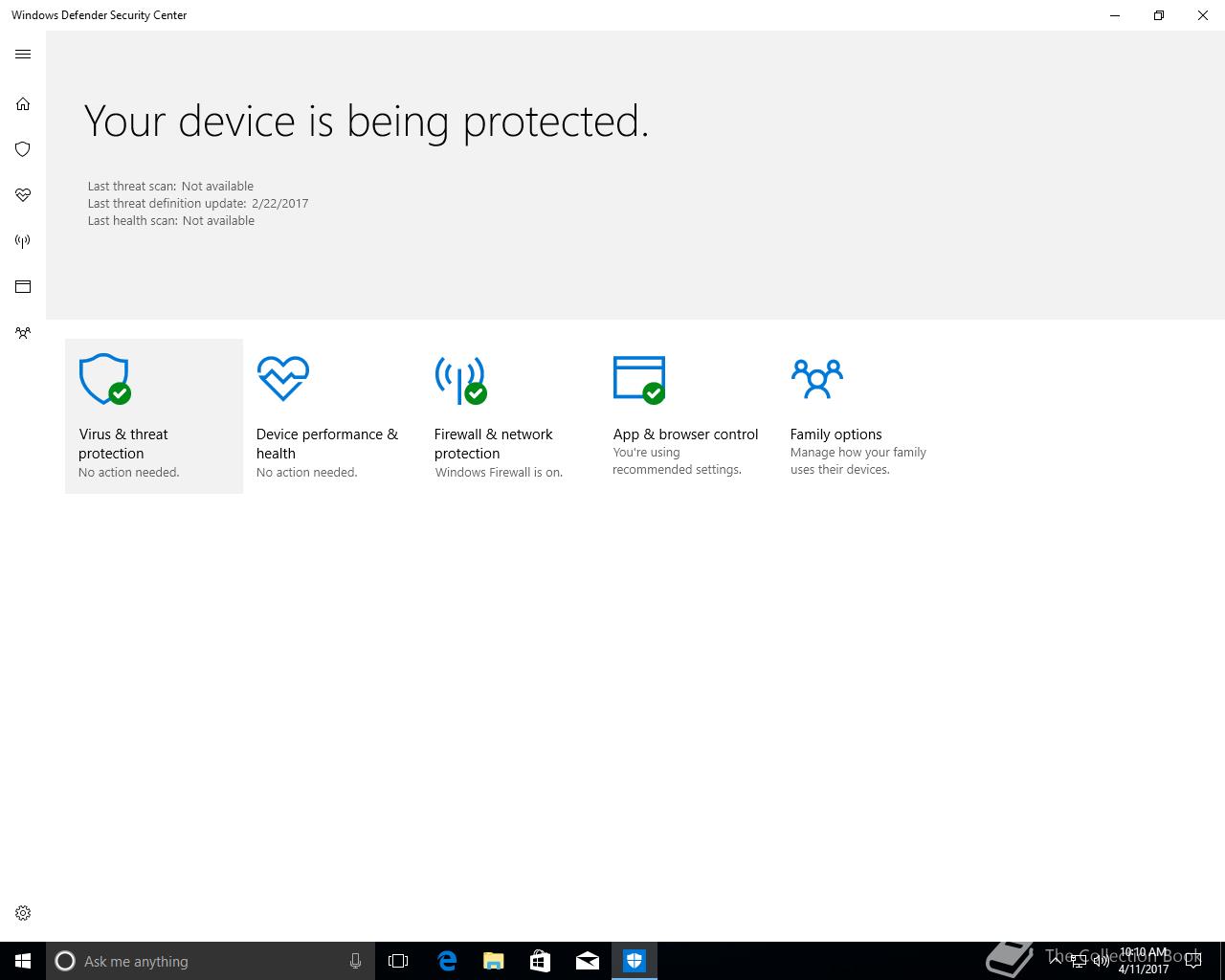The height and width of the screenshot is (980, 1225).
Task: Open Virus & threat protection shield in sidebar
Action: [23, 149]
